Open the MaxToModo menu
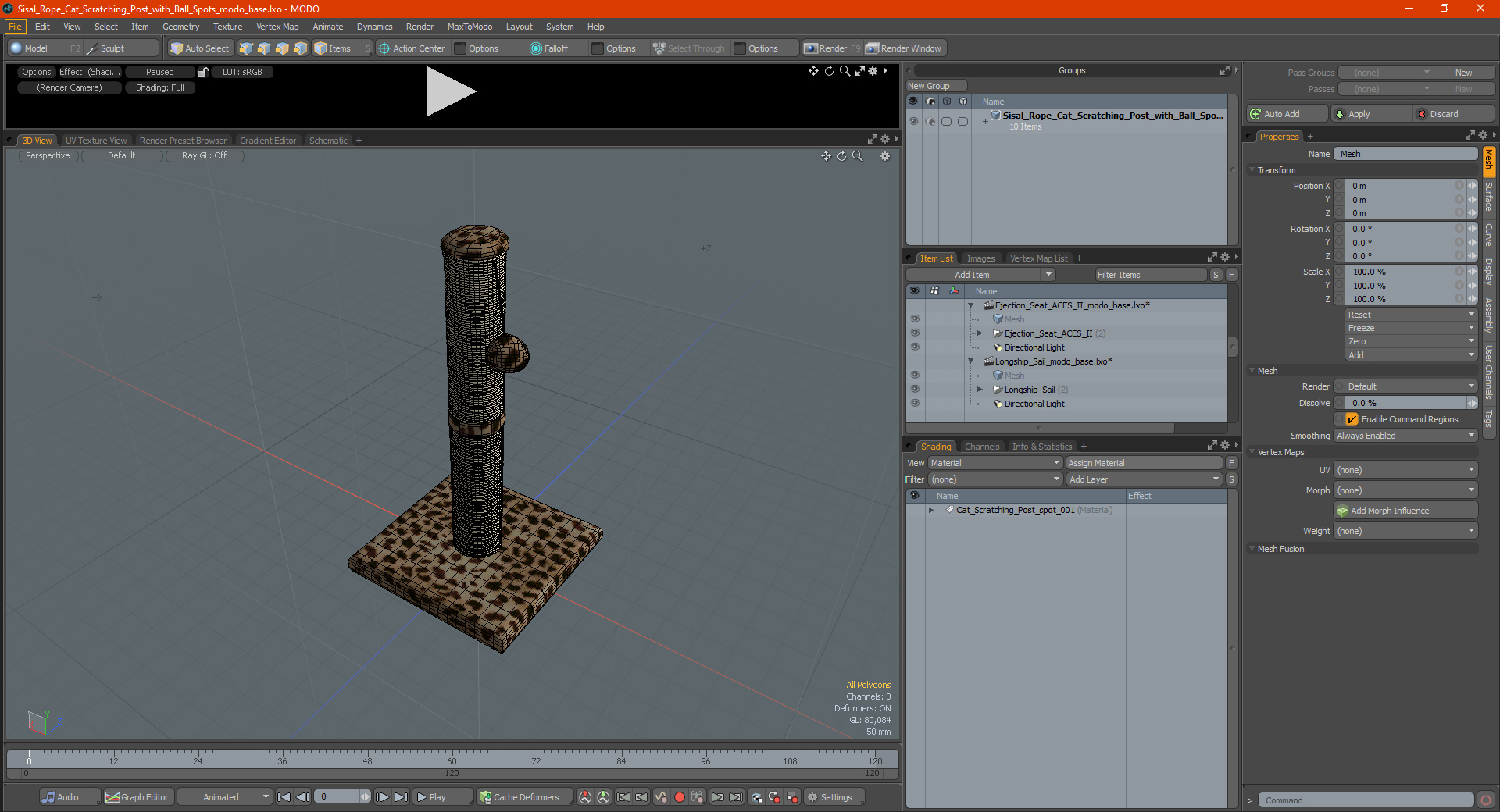 [470, 27]
